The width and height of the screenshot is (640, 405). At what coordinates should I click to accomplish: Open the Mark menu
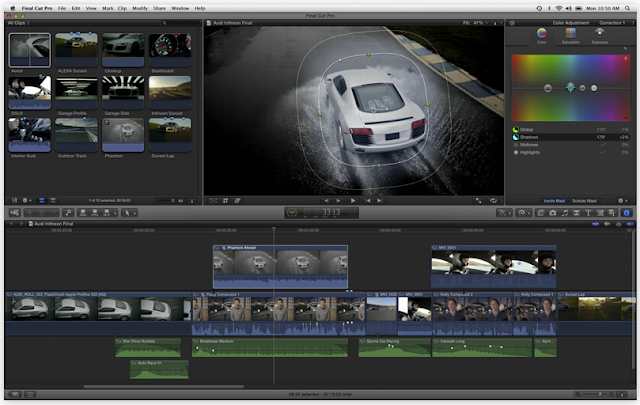click(x=108, y=8)
